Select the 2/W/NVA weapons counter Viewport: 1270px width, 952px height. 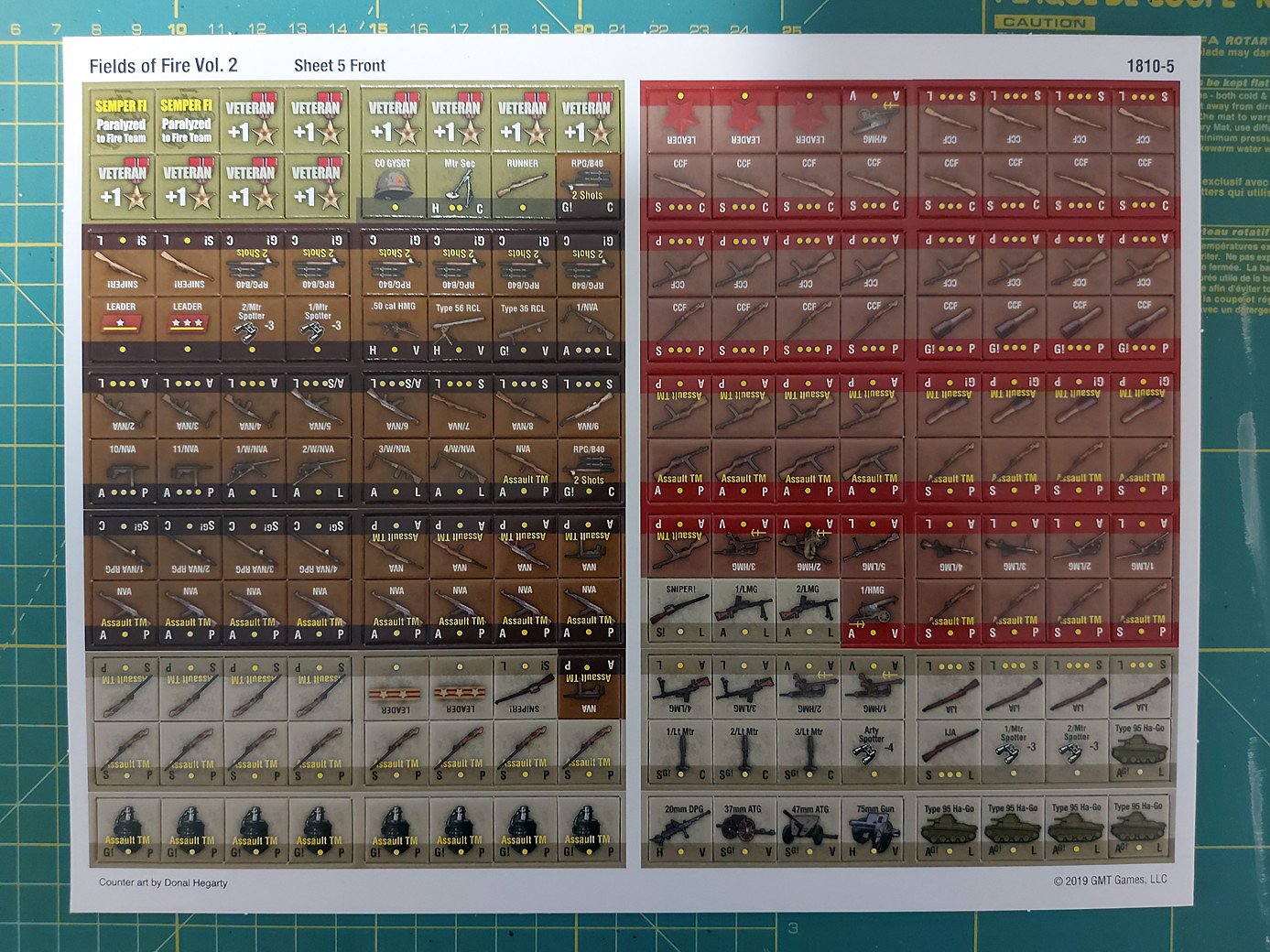pos(318,471)
